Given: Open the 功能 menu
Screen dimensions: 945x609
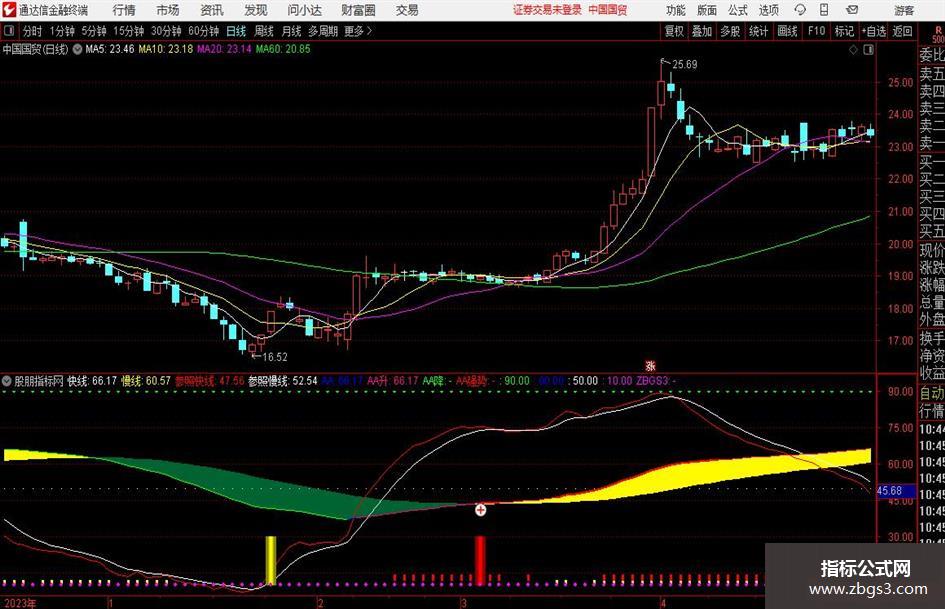Looking at the screenshot, I should coord(676,10).
